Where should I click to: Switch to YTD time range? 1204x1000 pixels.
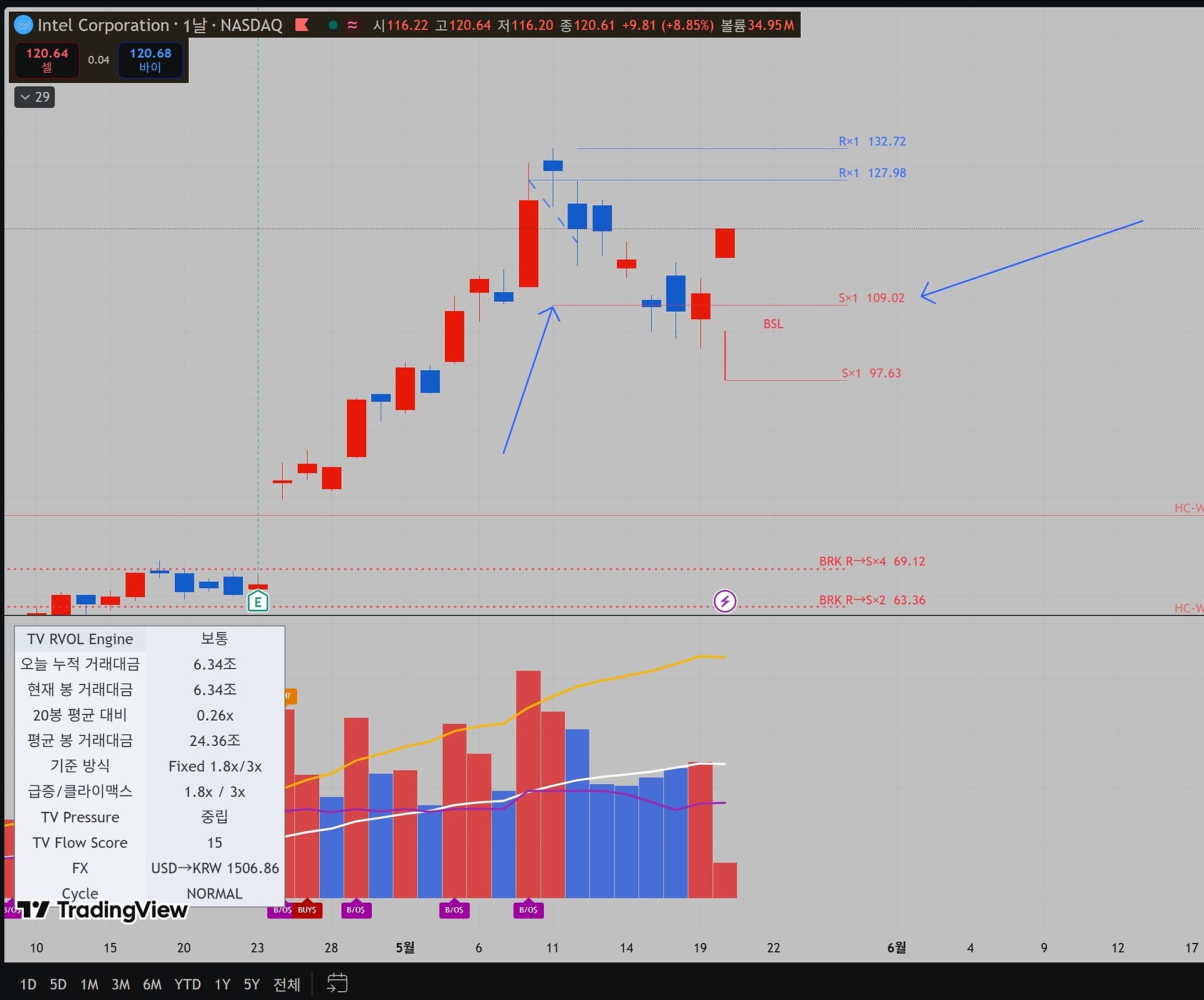pyautogui.click(x=187, y=984)
